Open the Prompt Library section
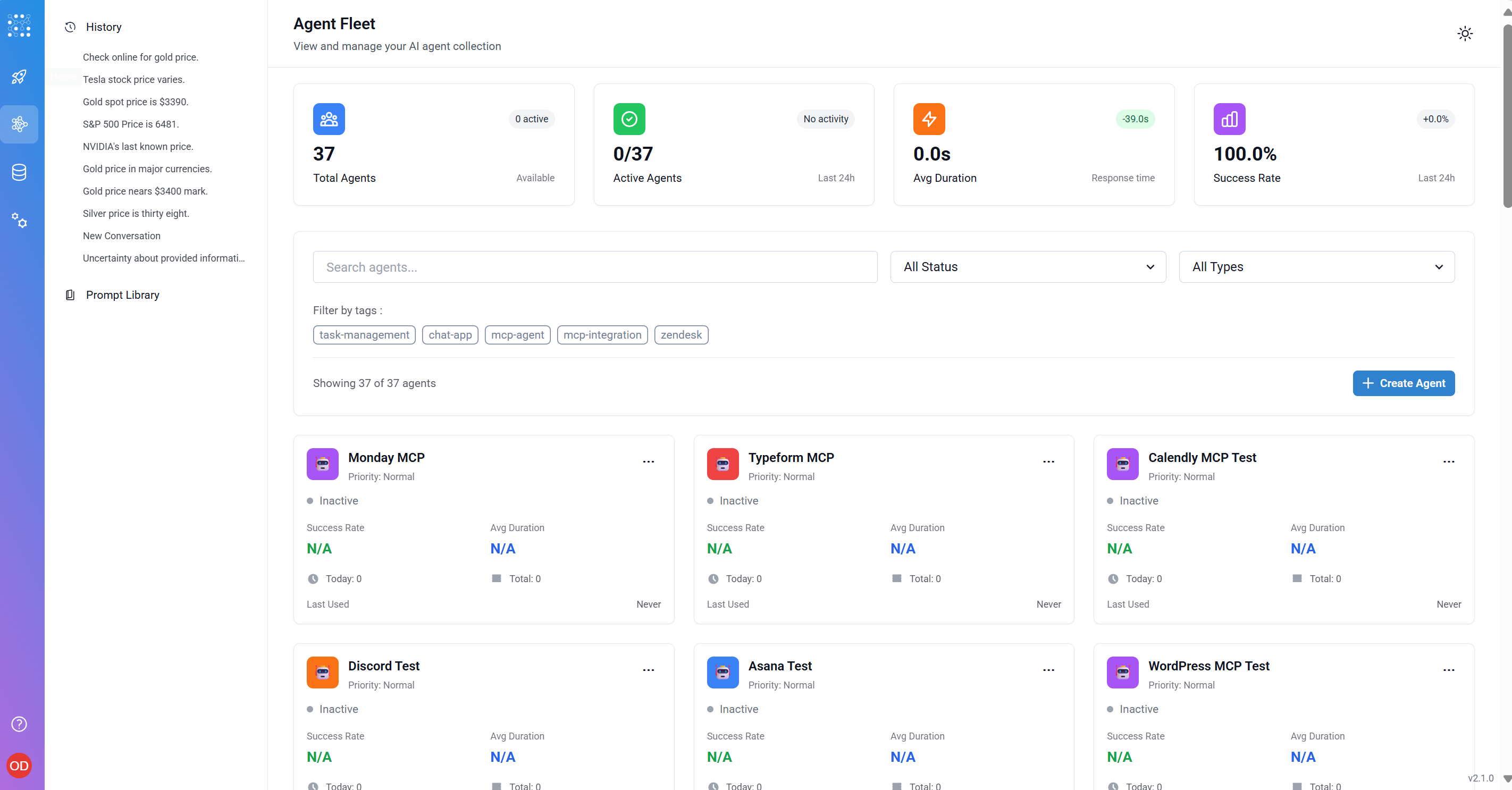Image resolution: width=1512 pixels, height=790 pixels. click(122, 295)
